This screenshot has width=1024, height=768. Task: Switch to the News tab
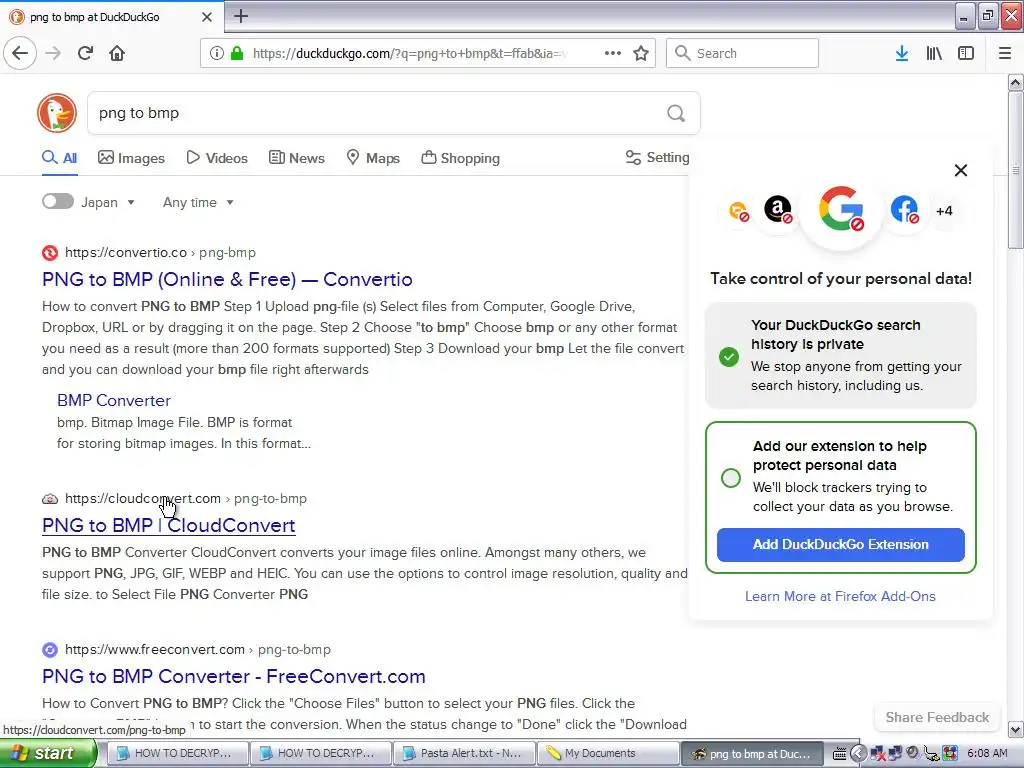pos(296,157)
